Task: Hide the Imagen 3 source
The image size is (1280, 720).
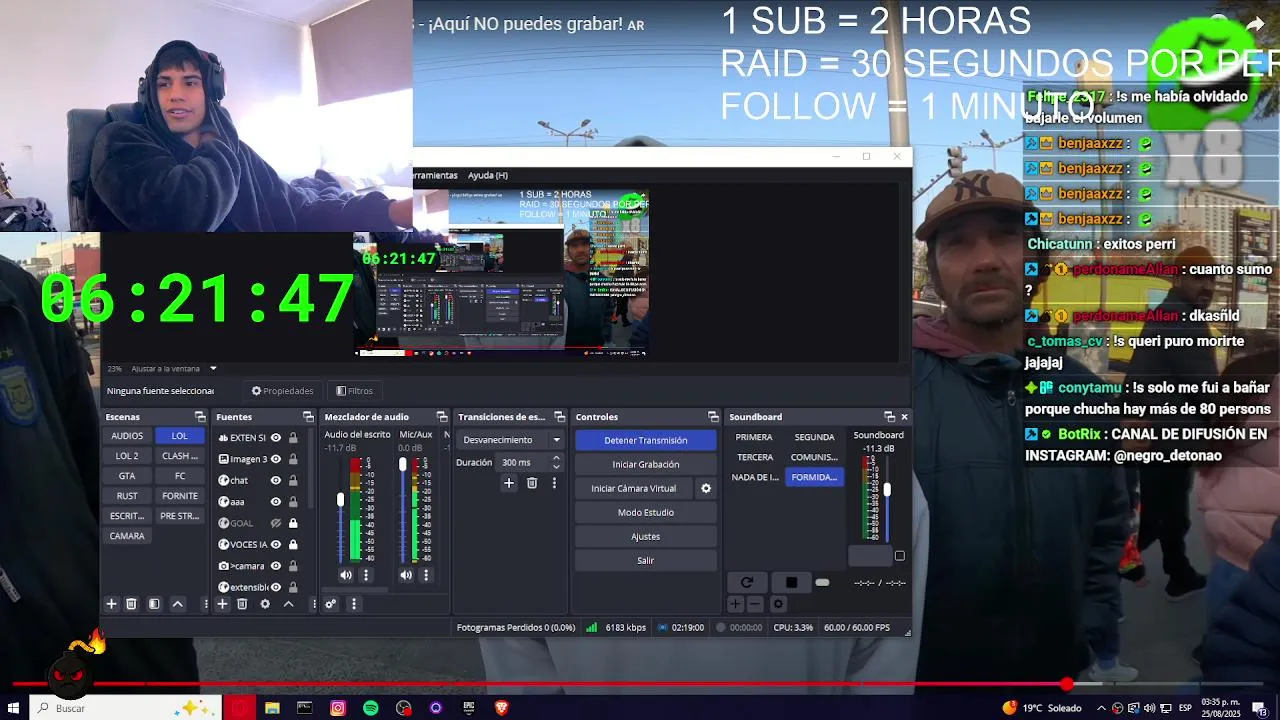Action: click(276, 459)
